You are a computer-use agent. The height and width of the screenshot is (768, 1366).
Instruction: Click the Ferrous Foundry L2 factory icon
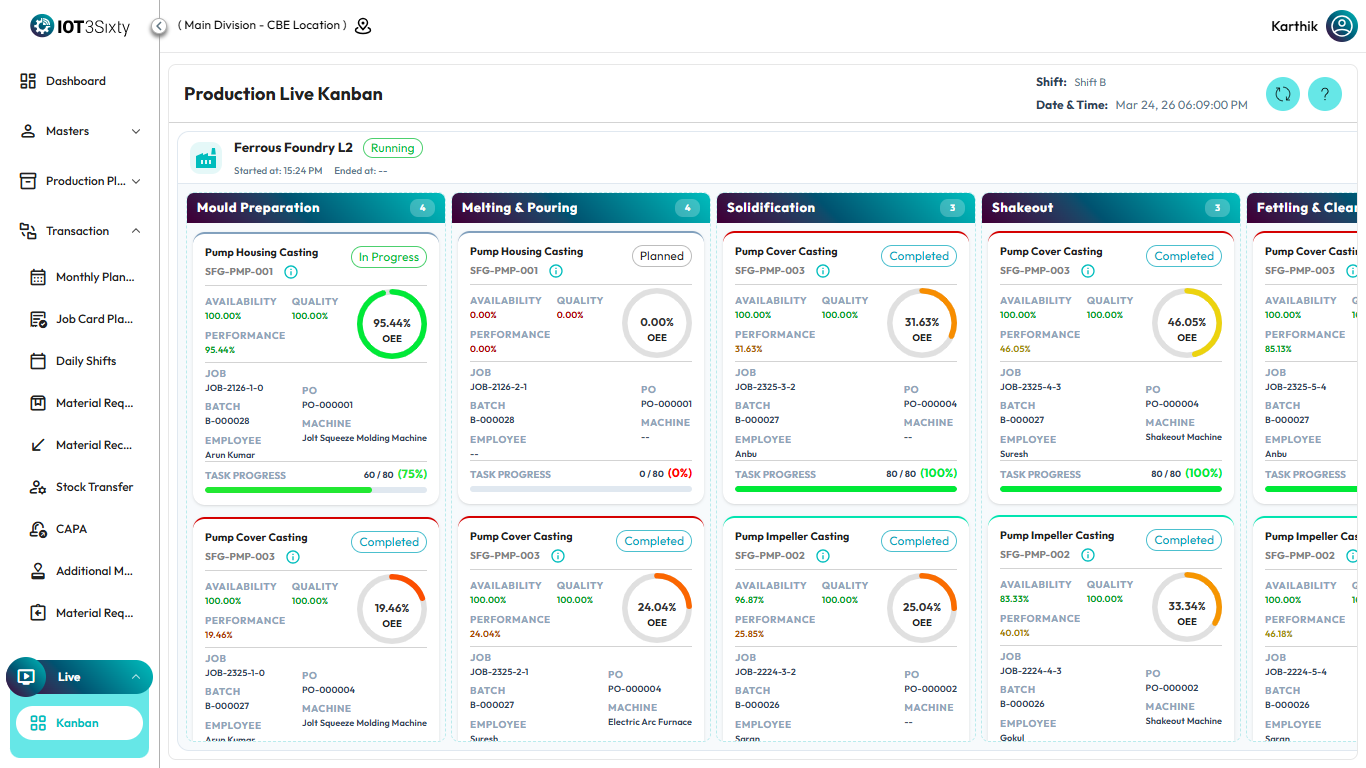(206, 157)
